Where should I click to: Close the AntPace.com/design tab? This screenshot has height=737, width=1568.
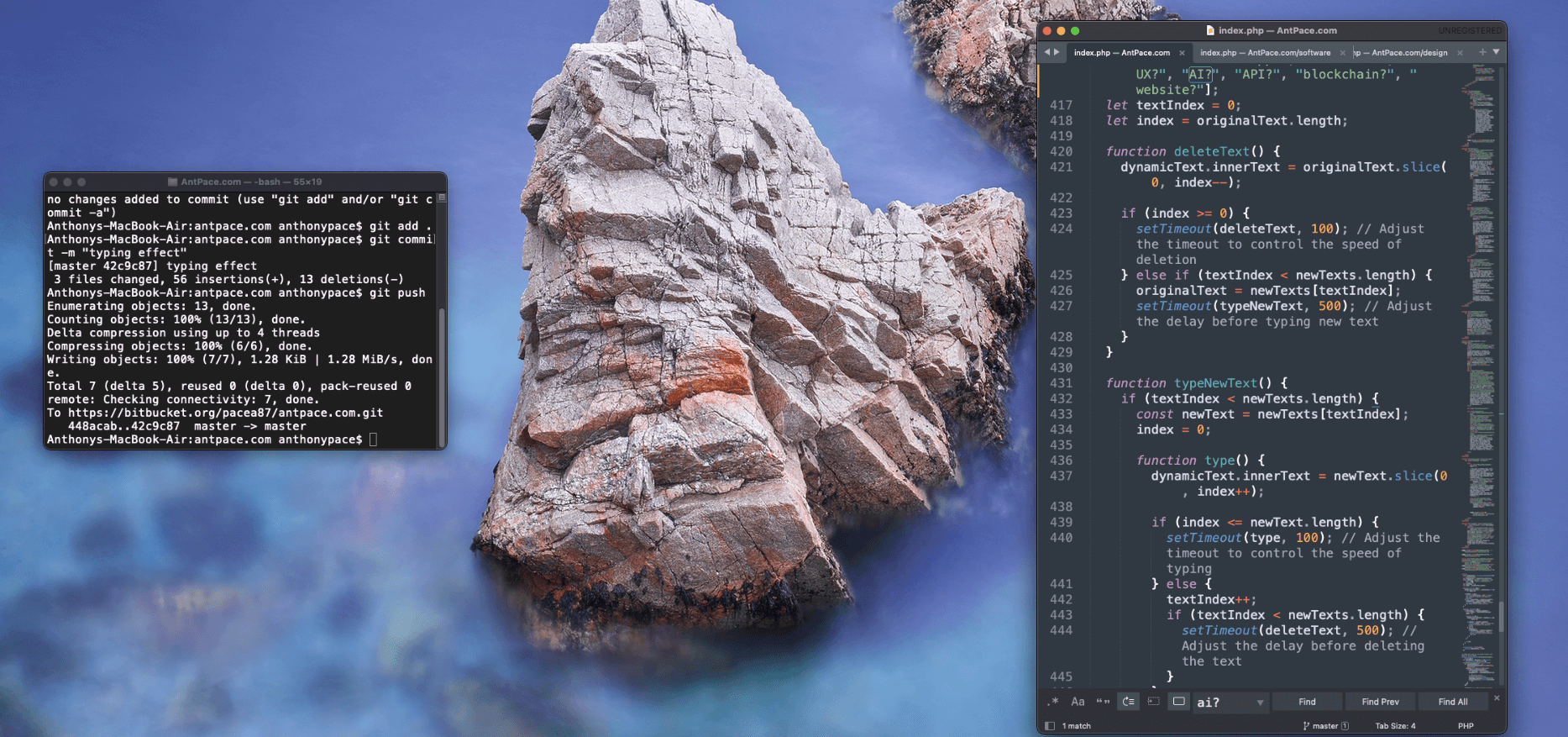point(1460,53)
